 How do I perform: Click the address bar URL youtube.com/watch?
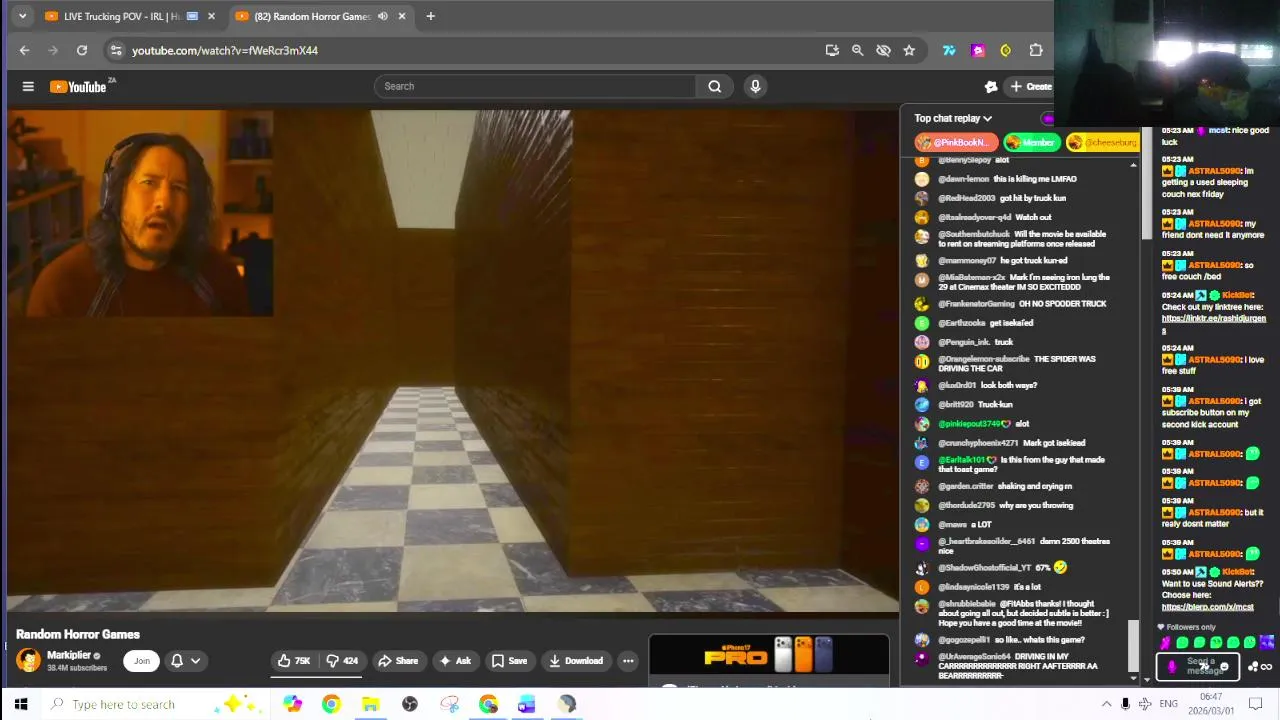pyautogui.click(x=225, y=50)
